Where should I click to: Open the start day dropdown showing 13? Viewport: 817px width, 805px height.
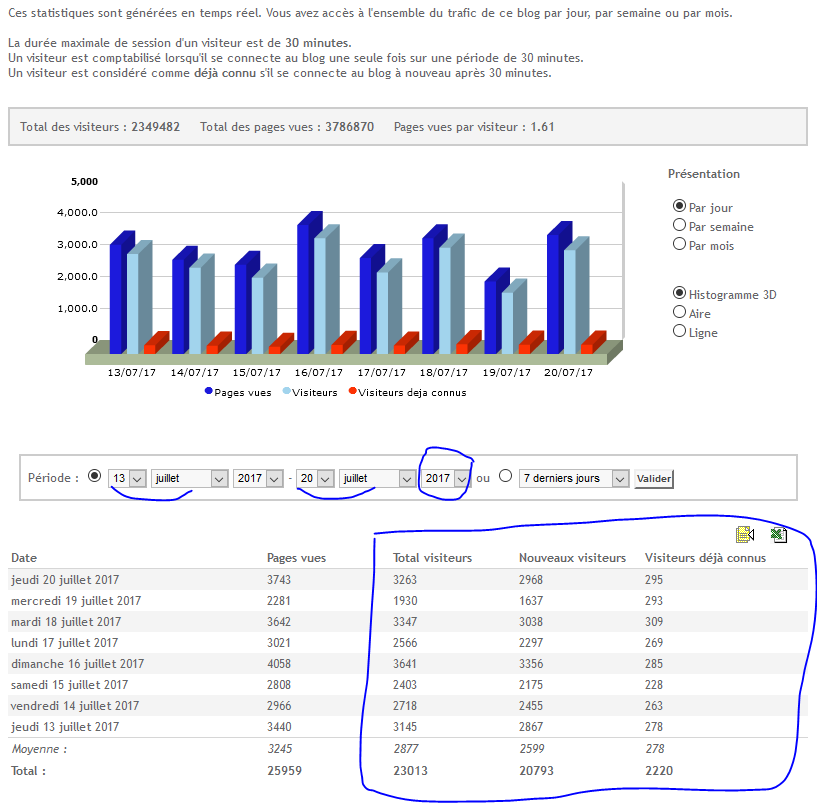click(x=127, y=478)
